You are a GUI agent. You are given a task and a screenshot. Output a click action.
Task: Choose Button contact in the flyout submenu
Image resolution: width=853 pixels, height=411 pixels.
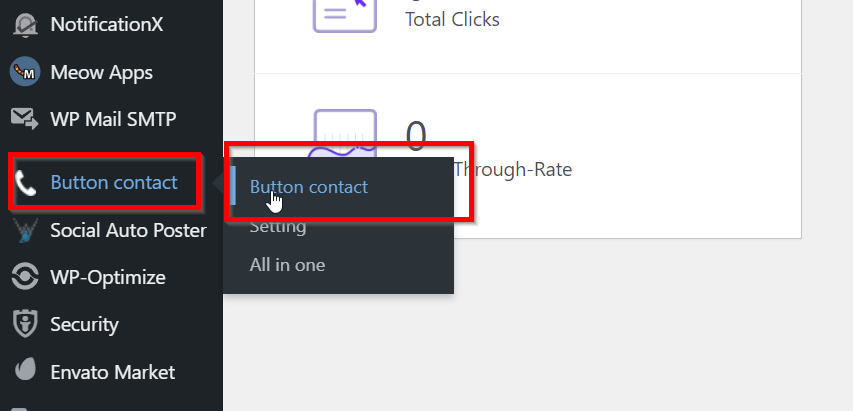(x=308, y=187)
